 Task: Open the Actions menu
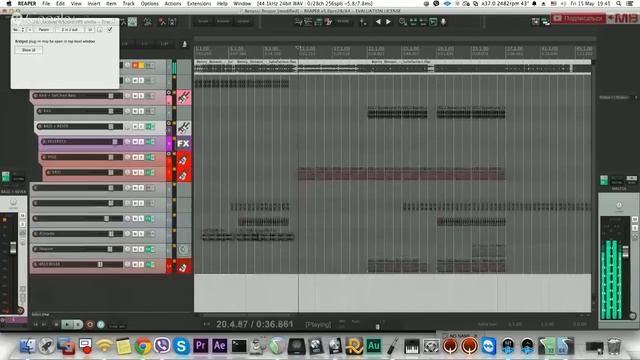(x=173, y=3)
